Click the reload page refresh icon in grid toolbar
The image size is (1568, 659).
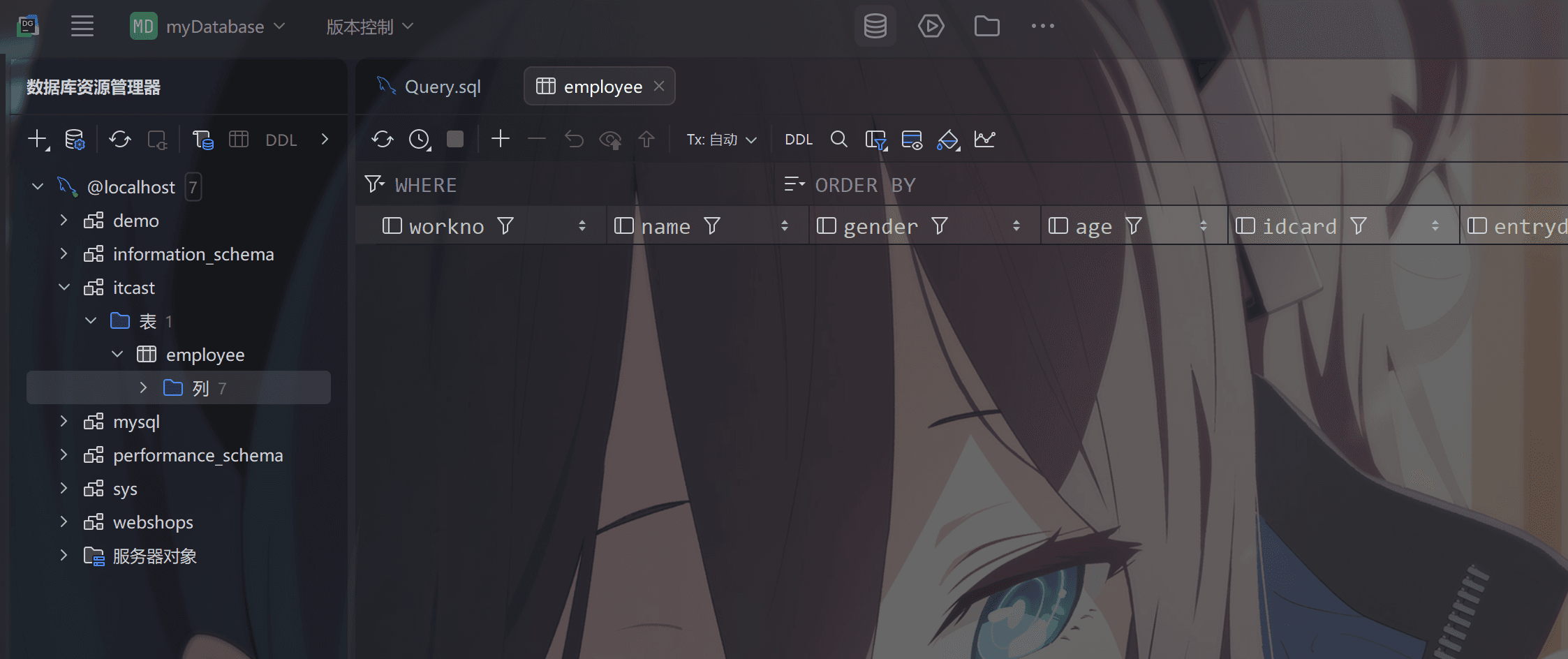[x=382, y=140]
